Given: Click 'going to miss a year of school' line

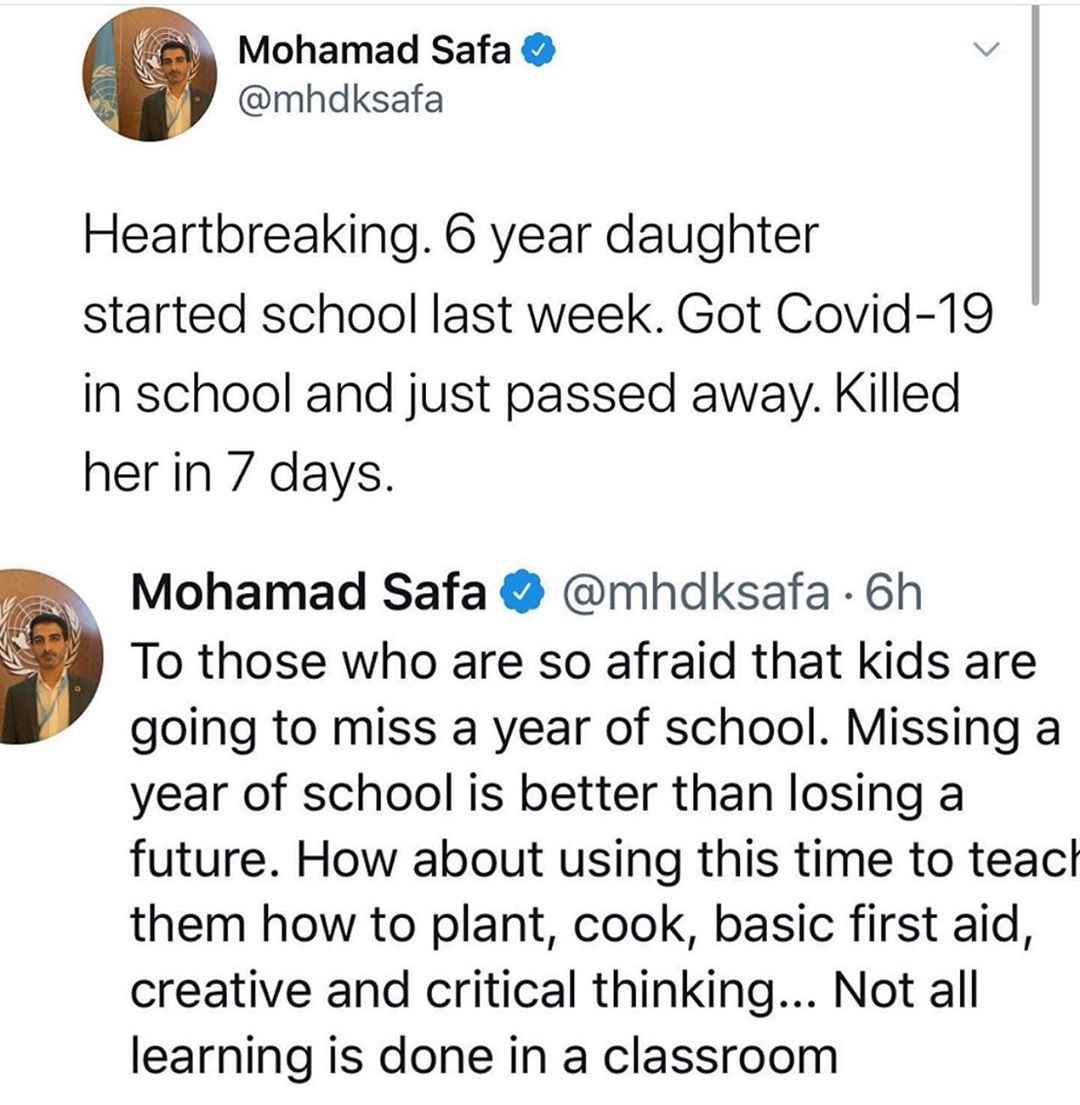Looking at the screenshot, I should pyautogui.click(x=595, y=729).
